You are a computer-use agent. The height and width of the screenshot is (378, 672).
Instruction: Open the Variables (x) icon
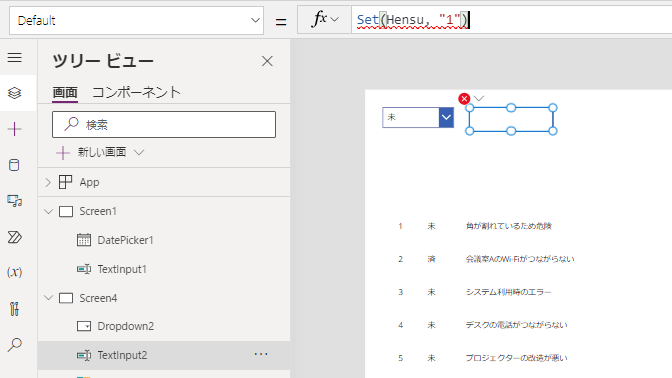15,272
